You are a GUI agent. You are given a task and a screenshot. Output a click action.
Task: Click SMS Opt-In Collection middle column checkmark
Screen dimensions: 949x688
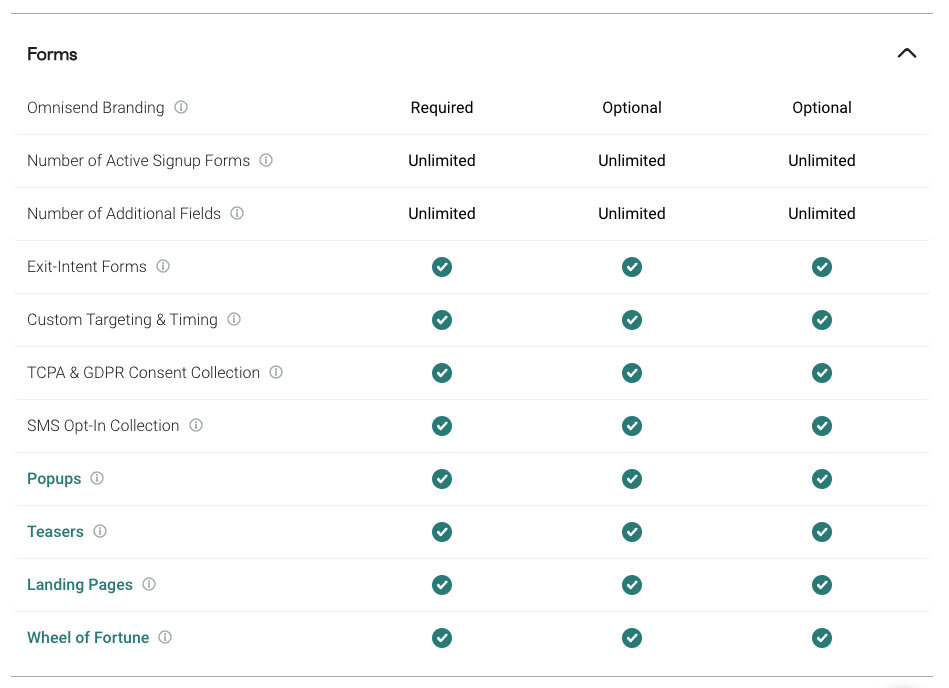pyautogui.click(x=632, y=426)
